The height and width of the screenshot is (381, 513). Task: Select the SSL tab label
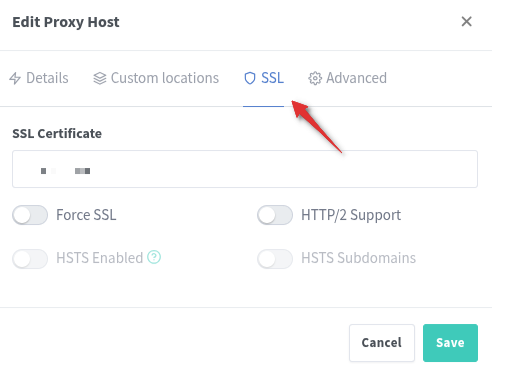[272, 78]
